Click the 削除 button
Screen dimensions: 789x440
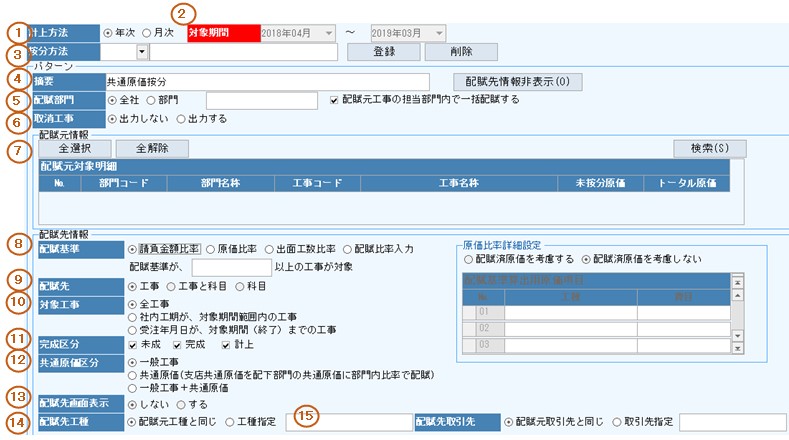coord(461,51)
